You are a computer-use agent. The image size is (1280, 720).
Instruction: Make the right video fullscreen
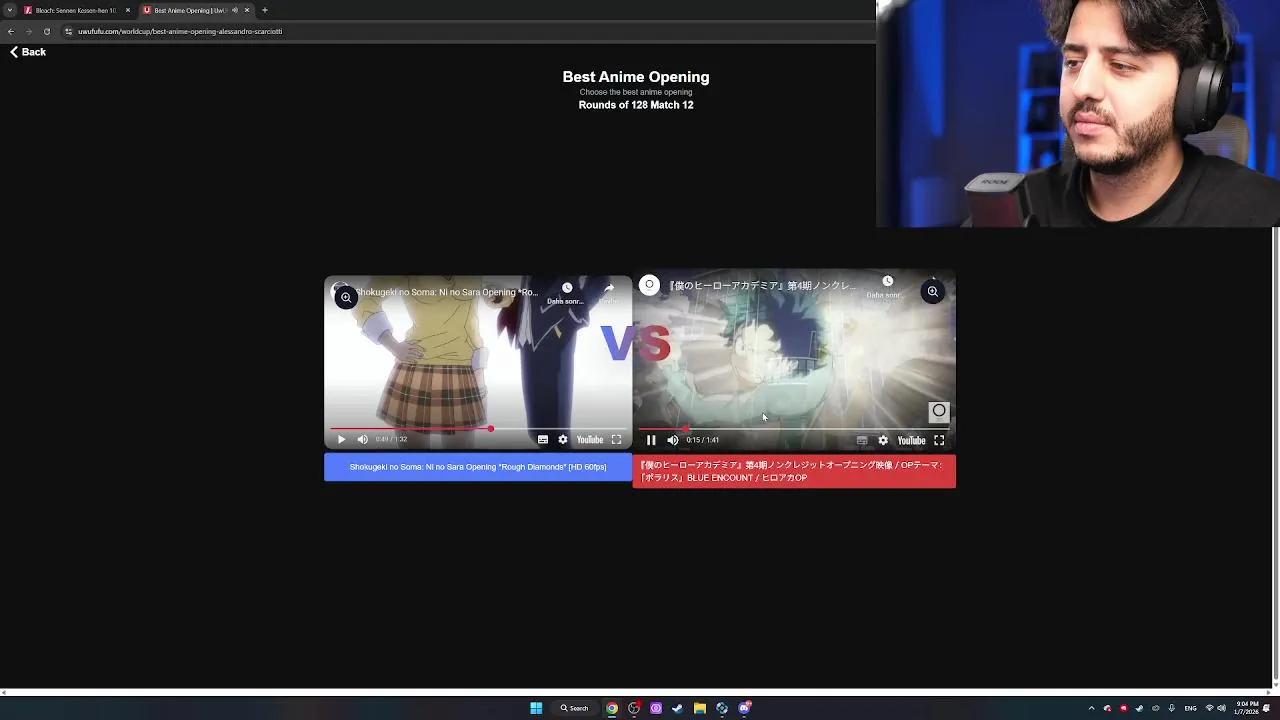[x=939, y=440]
